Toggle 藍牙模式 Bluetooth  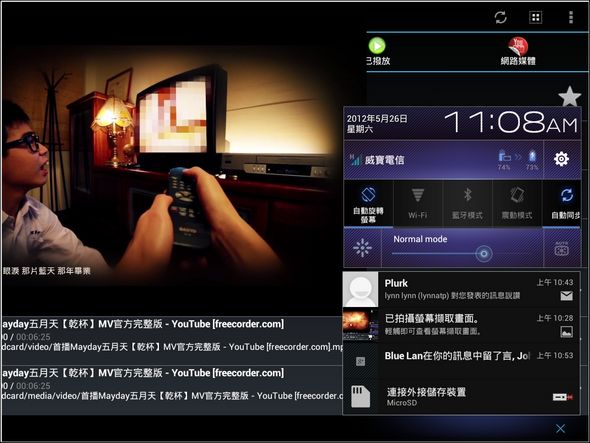pos(467,204)
